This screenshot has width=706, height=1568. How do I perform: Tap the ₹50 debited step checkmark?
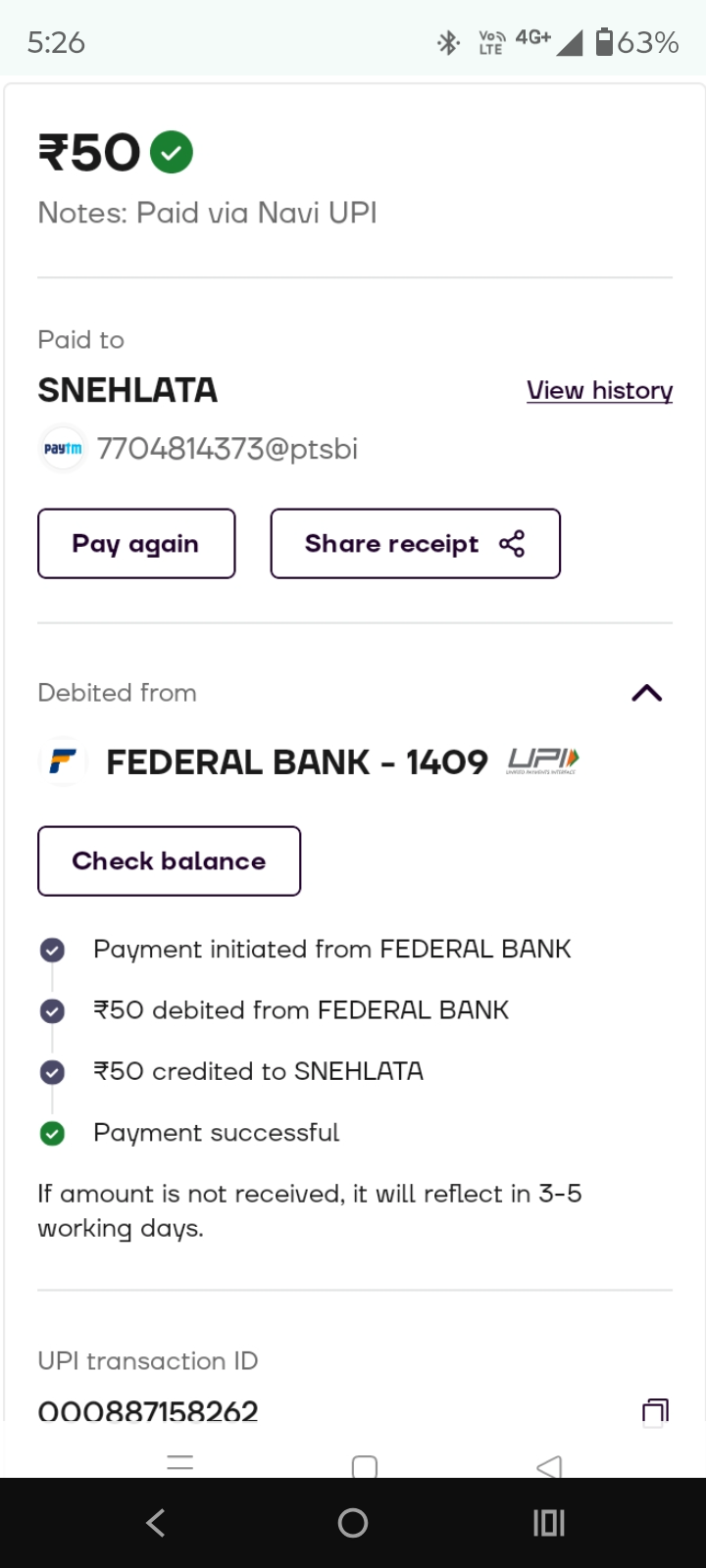[x=52, y=1010]
